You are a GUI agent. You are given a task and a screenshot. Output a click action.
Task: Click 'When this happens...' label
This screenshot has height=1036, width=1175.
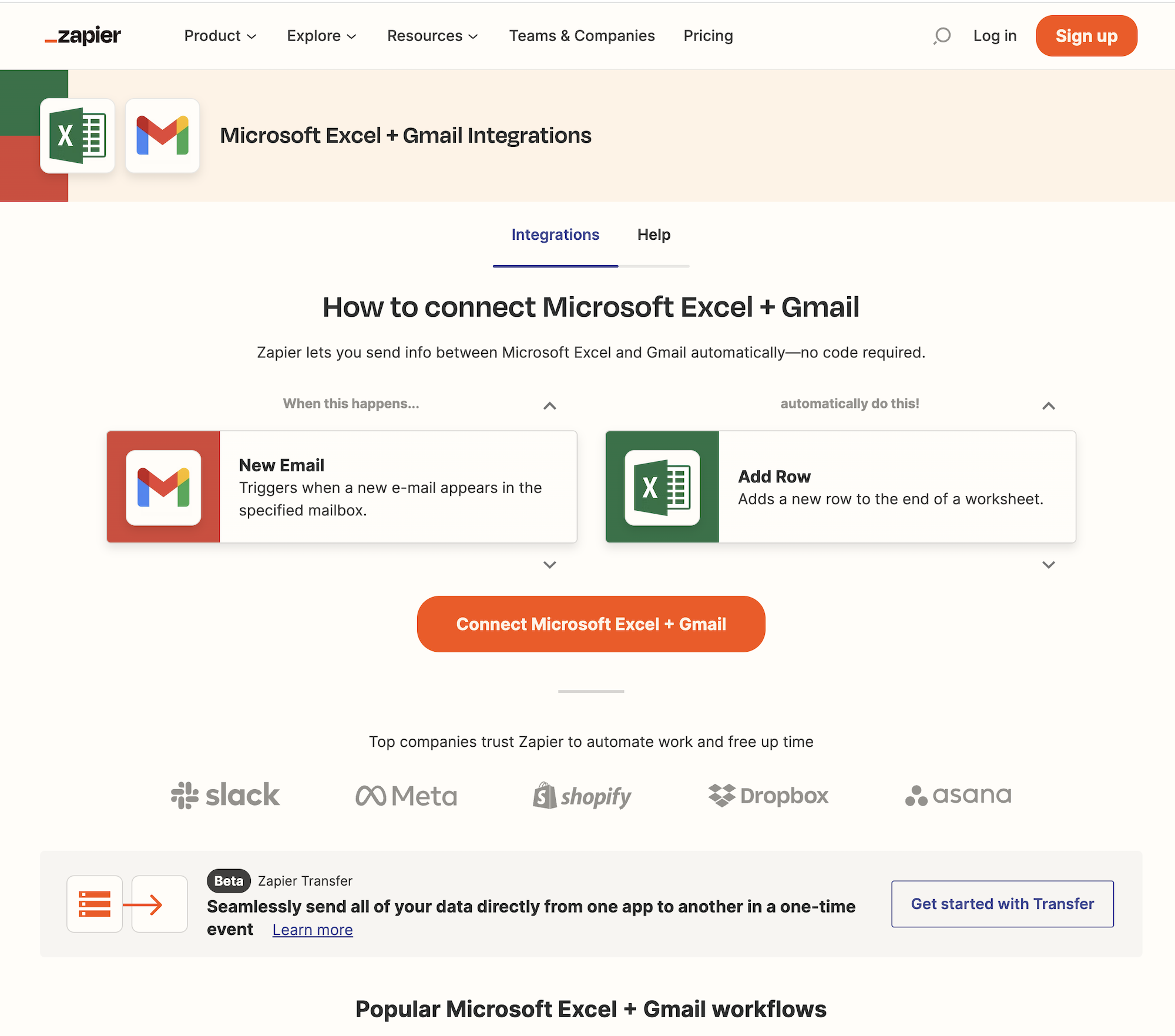pos(351,404)
